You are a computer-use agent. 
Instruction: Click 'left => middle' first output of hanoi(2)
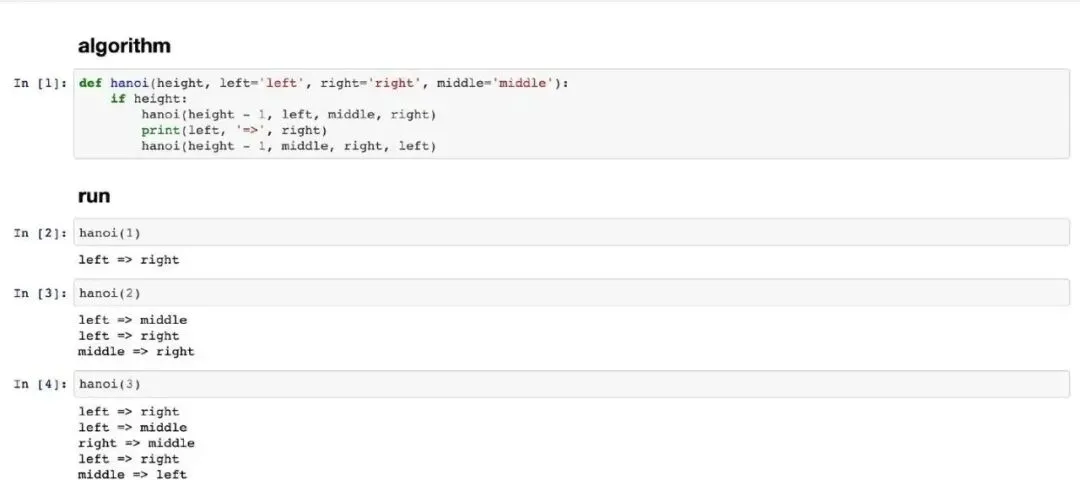point(132,320)
